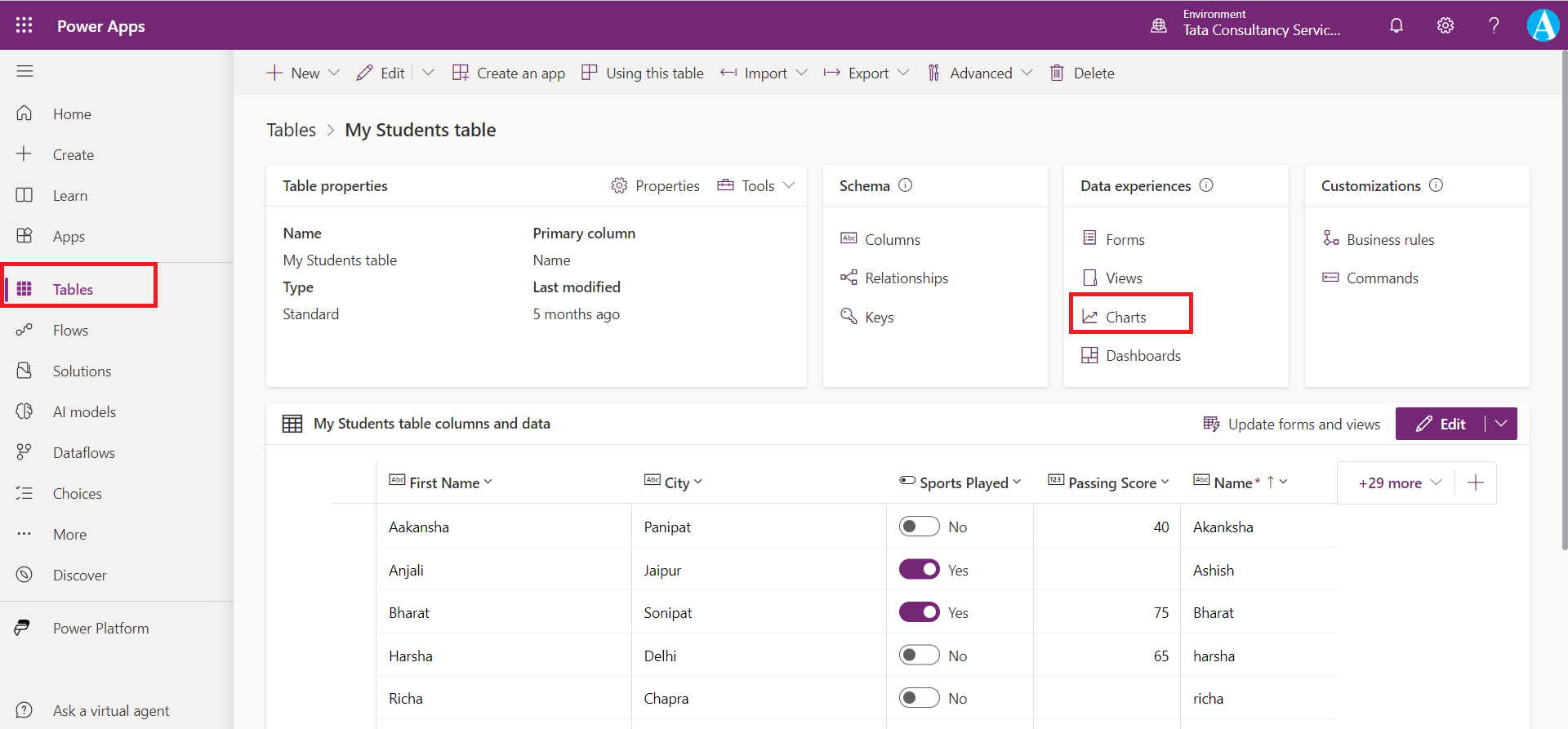Open the Tools dropdown in Table properties
The width and height of the screenshot is (1568, 729).
[x=756, y=185]
